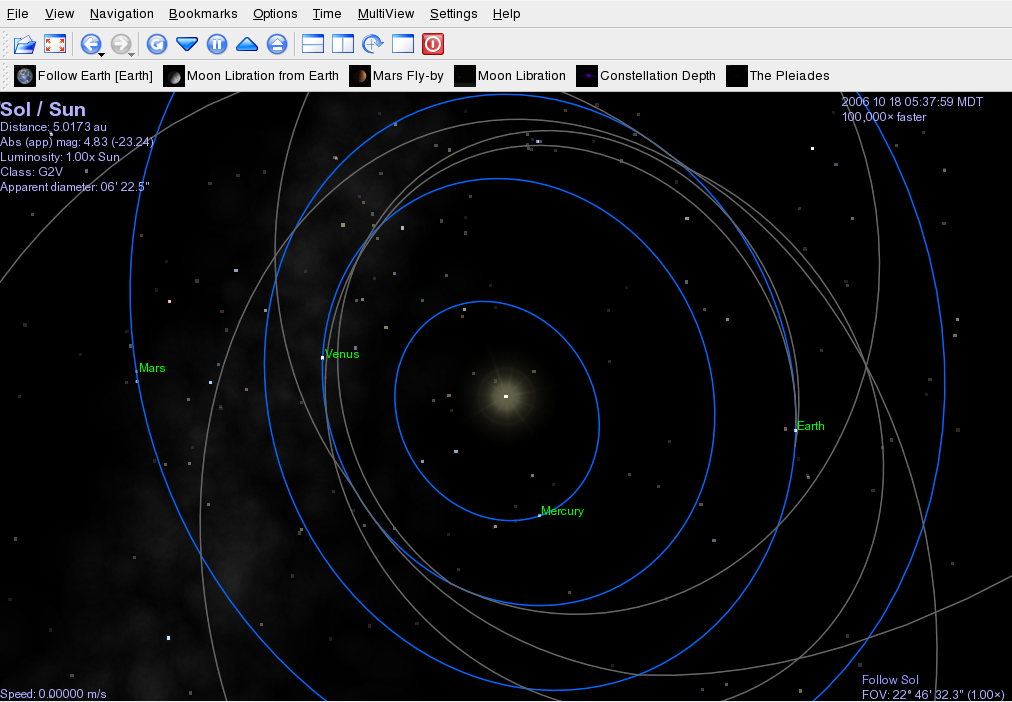Select the Venus label in the view
1012x702 pixels.
pyautogui.click(x=342, y=354)
